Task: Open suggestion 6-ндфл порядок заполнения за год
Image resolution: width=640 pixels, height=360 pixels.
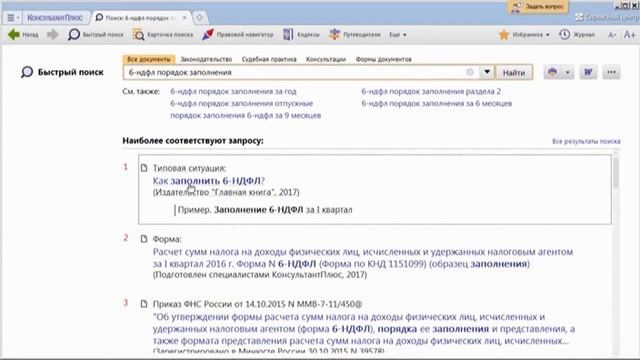Action: coord(233,91)
